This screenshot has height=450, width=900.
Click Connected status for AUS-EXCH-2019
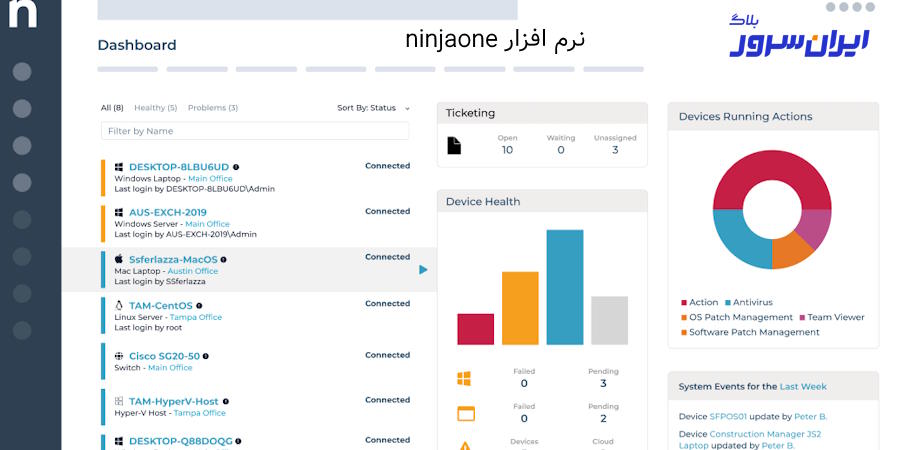387,211
